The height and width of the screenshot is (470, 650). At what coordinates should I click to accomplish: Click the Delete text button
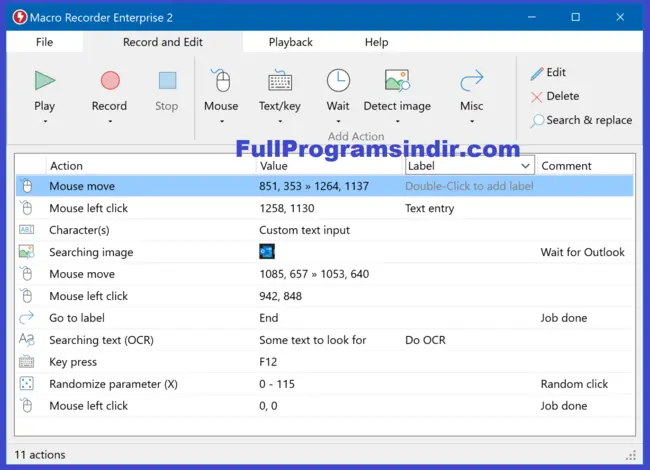(x=563, y=96)
